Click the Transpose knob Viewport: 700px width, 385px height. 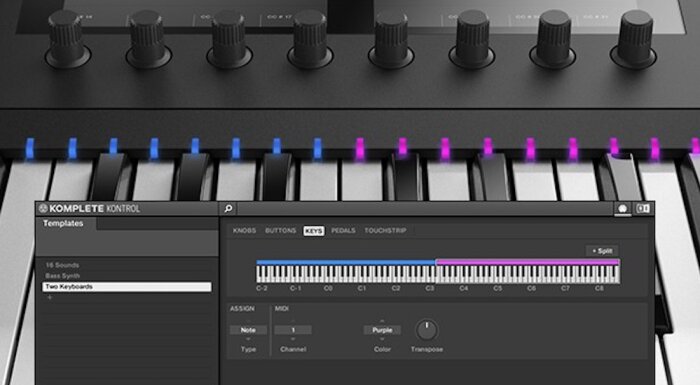tap(427, 331)
